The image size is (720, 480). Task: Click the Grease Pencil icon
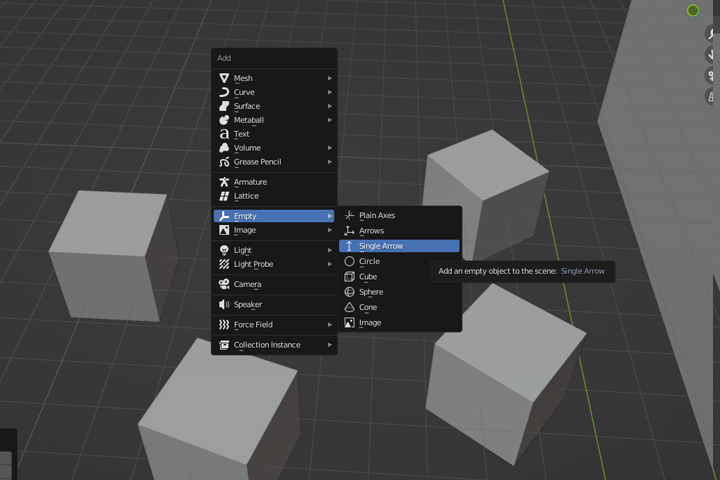point(224,162)
